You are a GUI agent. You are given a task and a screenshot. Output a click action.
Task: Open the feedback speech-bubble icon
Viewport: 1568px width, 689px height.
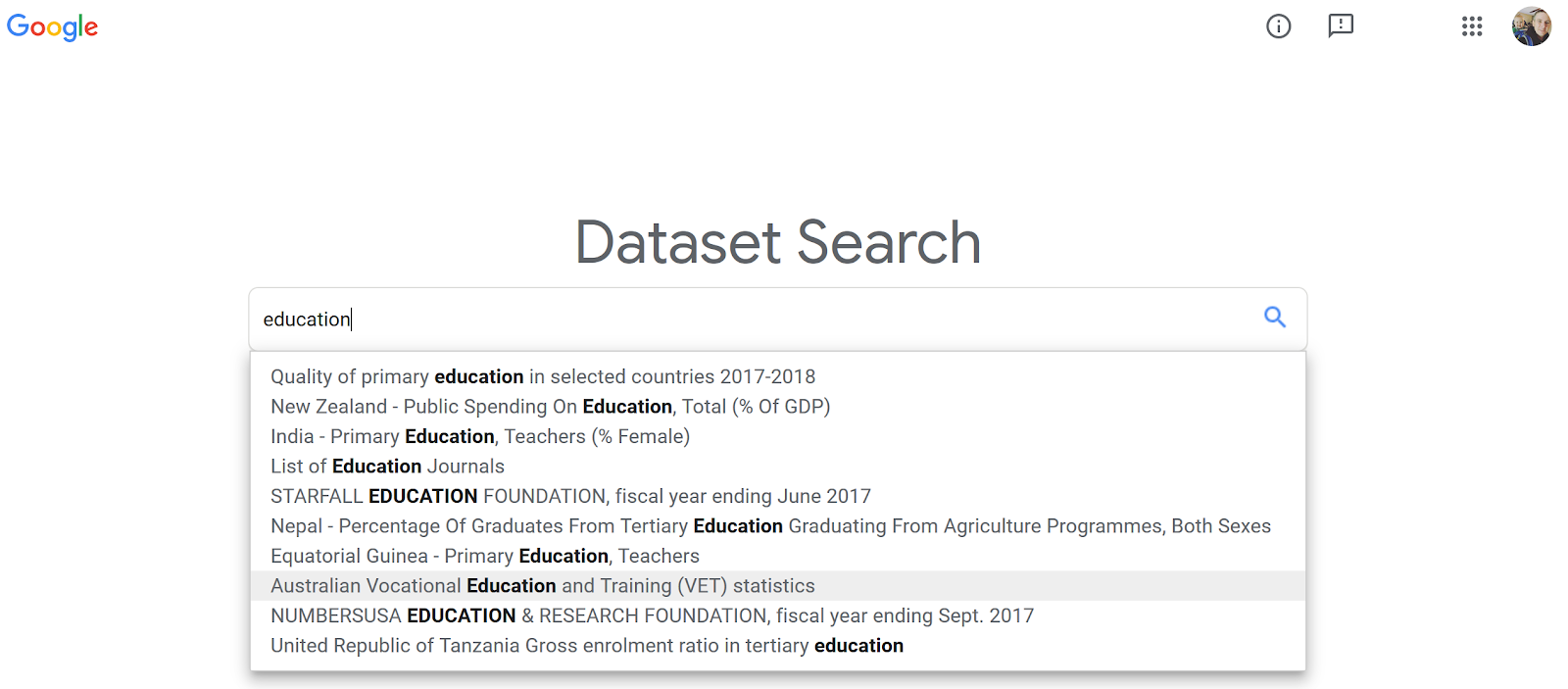coord(1341,26)
